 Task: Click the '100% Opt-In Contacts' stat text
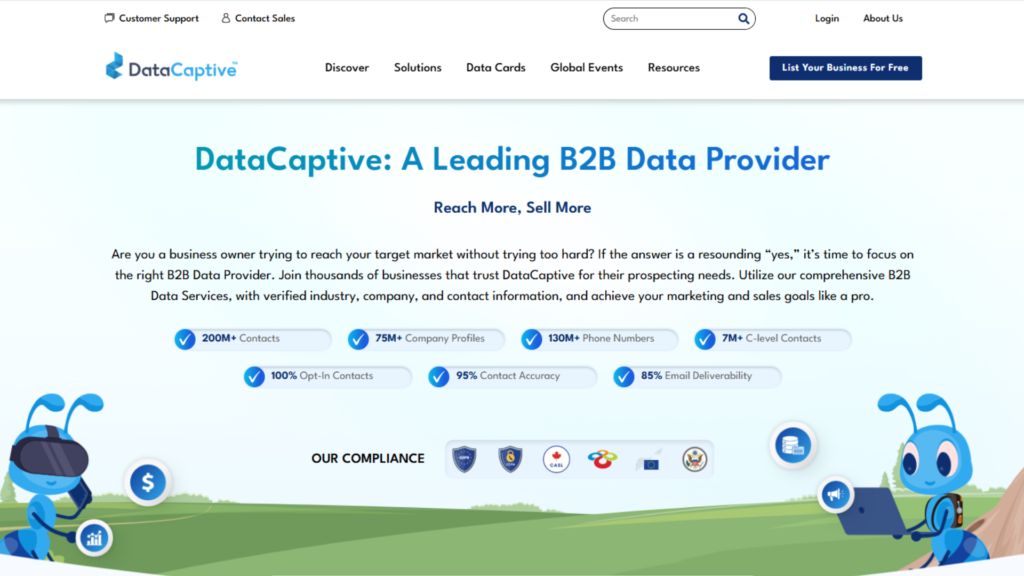pos(322,376)
